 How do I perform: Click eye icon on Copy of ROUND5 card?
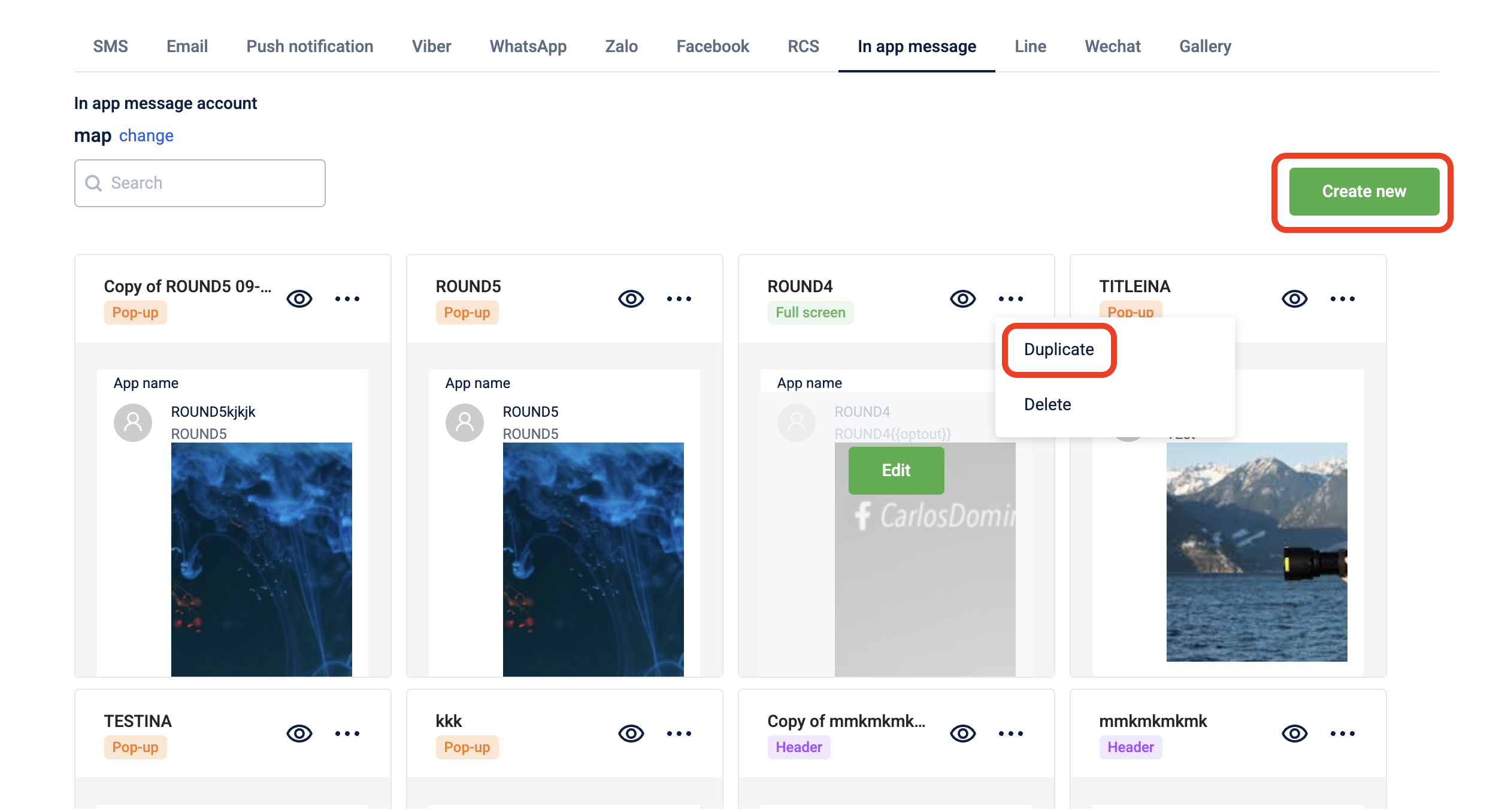[299, 298]
